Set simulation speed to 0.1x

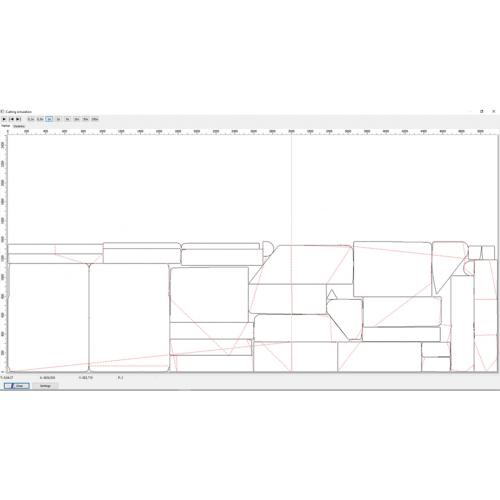coord(31,119)
